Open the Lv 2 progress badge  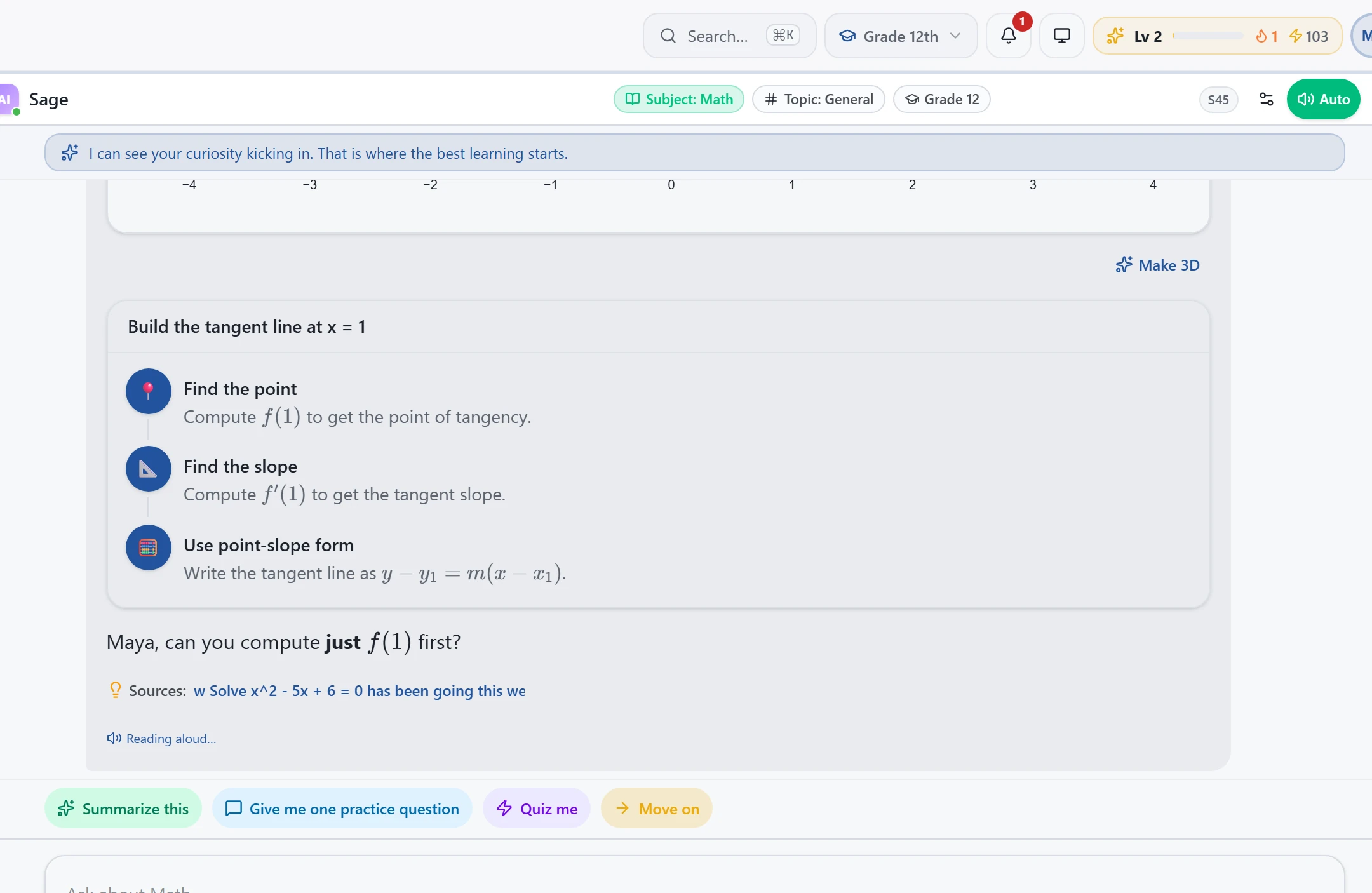(x=1217, y=36)
